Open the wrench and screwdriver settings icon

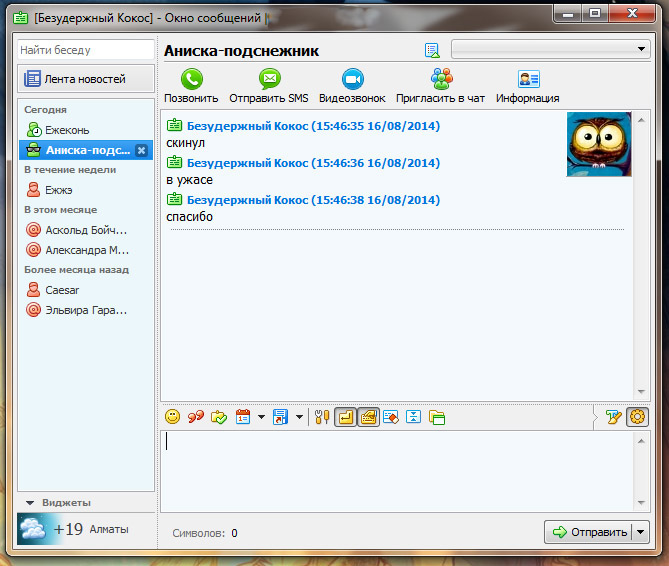[x=322, y=417]
